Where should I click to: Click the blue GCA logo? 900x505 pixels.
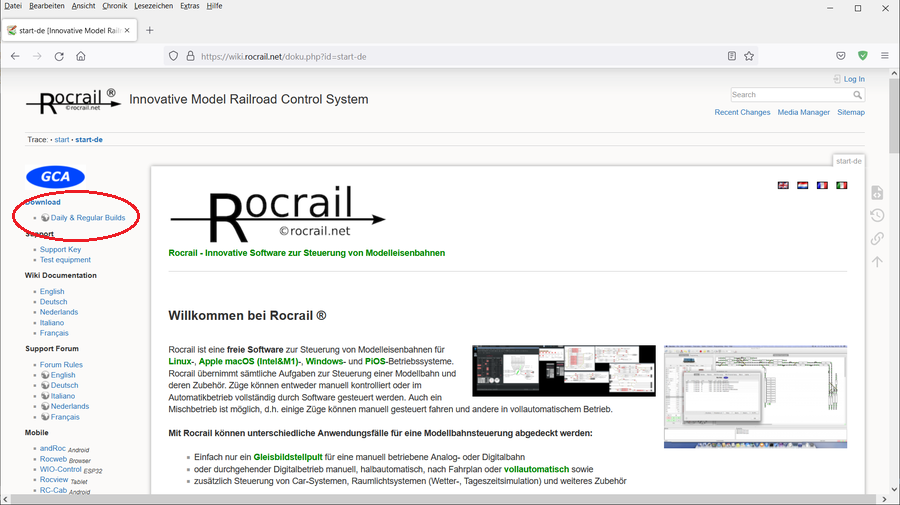tap(55, 177)
